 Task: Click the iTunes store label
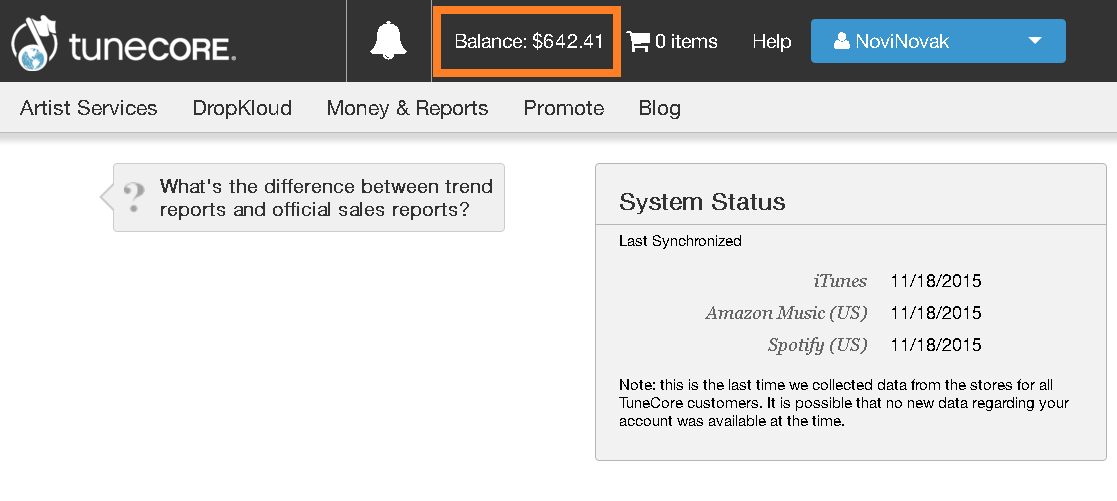[x=840, y=281]
